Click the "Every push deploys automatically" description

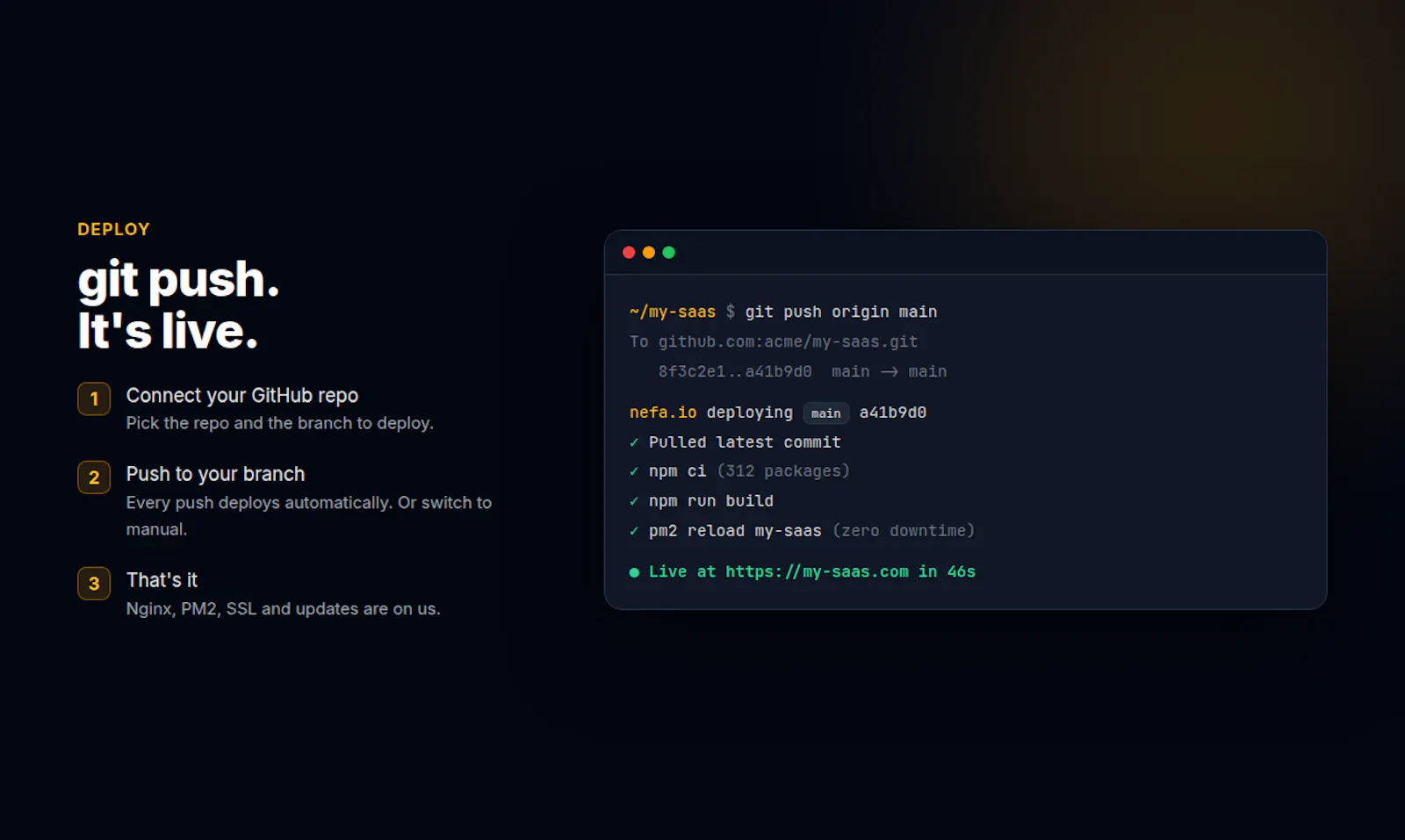pos(309,516)
